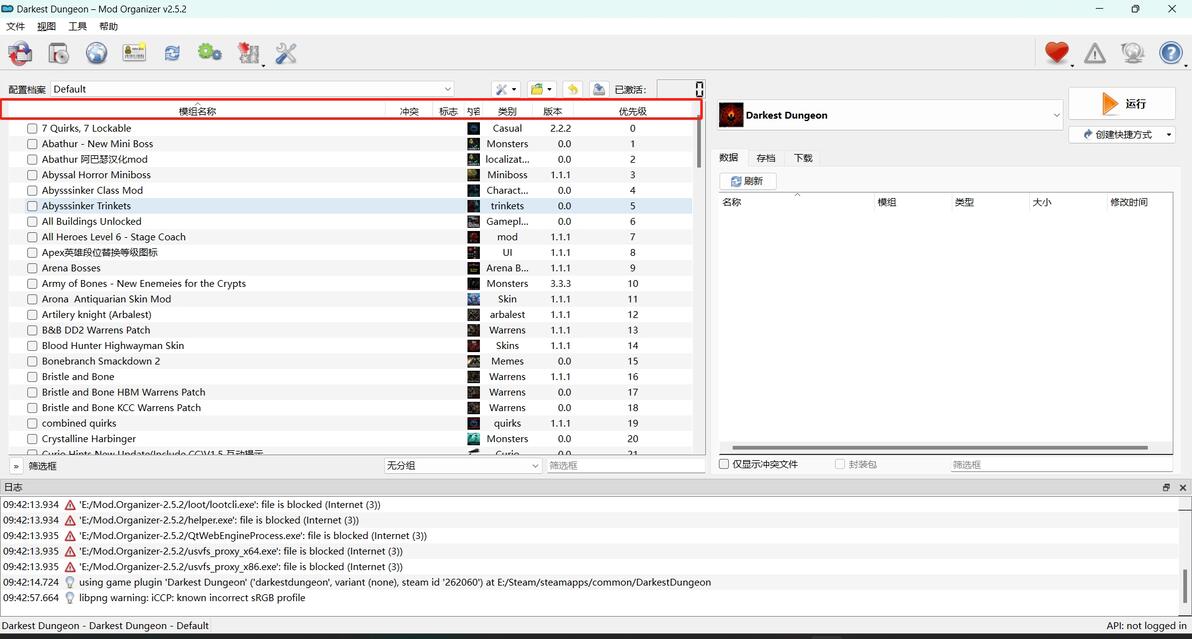Open the 工具 menu
This screenshot has width=1192, height=639.
(78, 27)
